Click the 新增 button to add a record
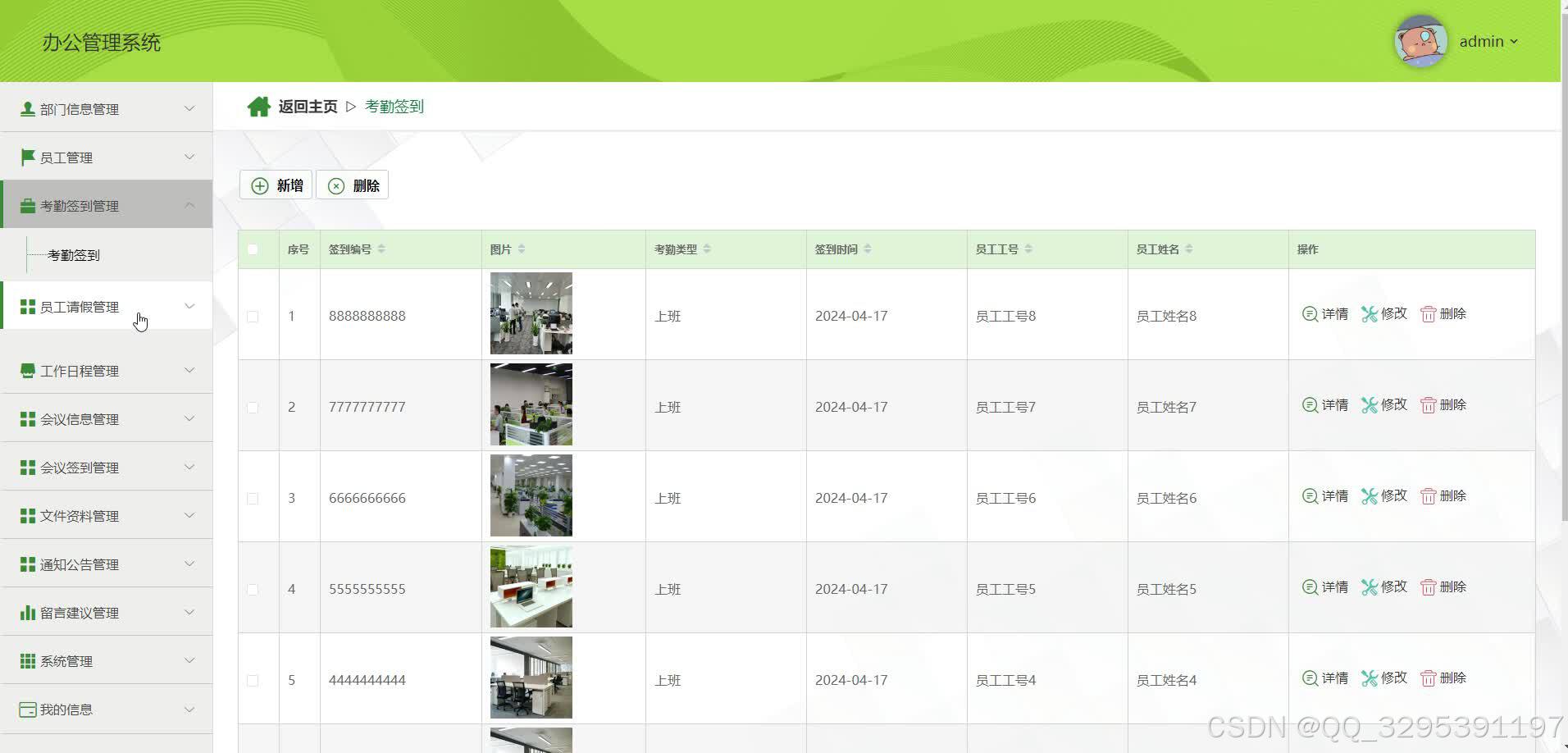This screenshot has height=753, width=1568. click(x=276, y=185)
